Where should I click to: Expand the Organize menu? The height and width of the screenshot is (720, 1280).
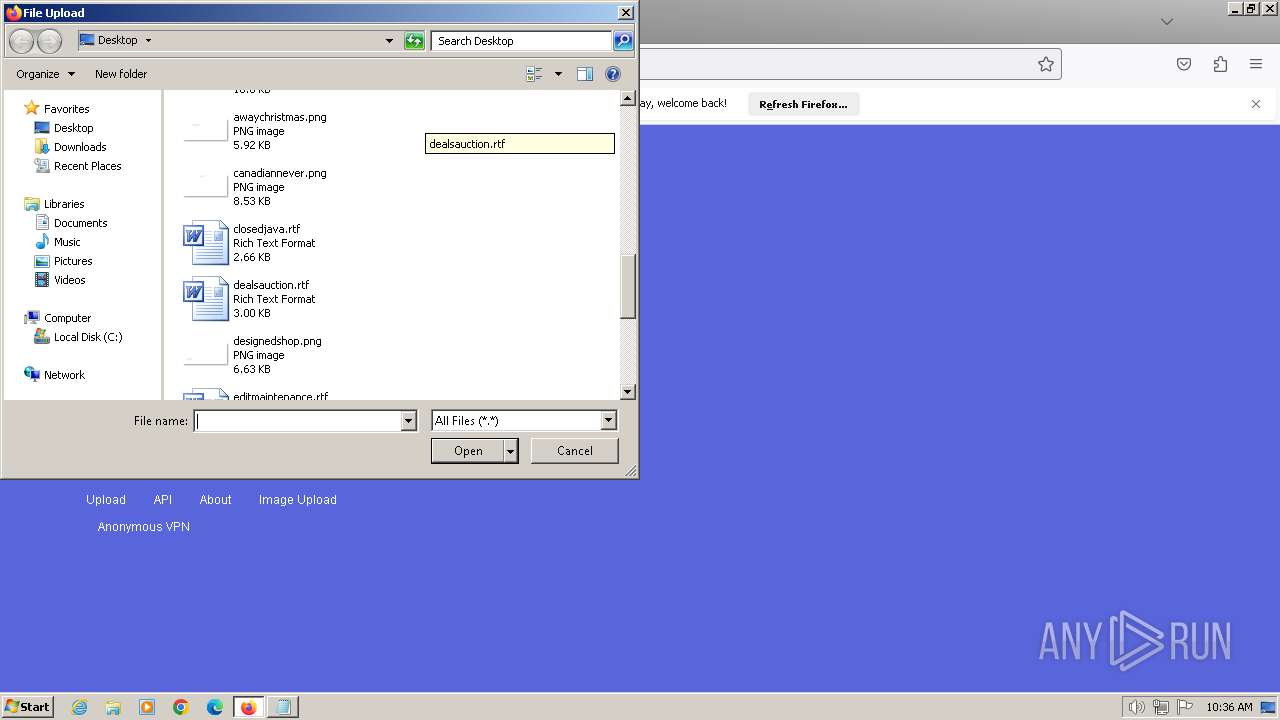(45, 74)
